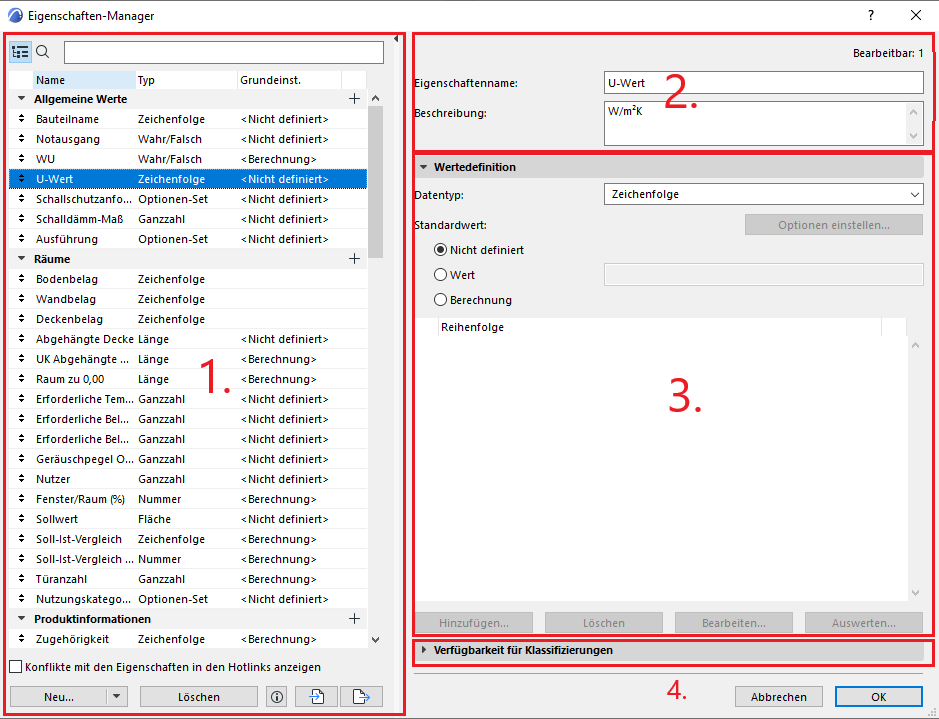Select the Wert radio button
This screenshot has height=719, width=939.
pos(440,275)
